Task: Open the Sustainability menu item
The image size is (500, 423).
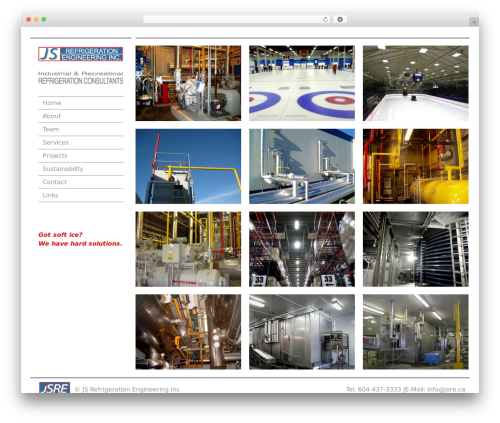Action: [x=81, y=169]
